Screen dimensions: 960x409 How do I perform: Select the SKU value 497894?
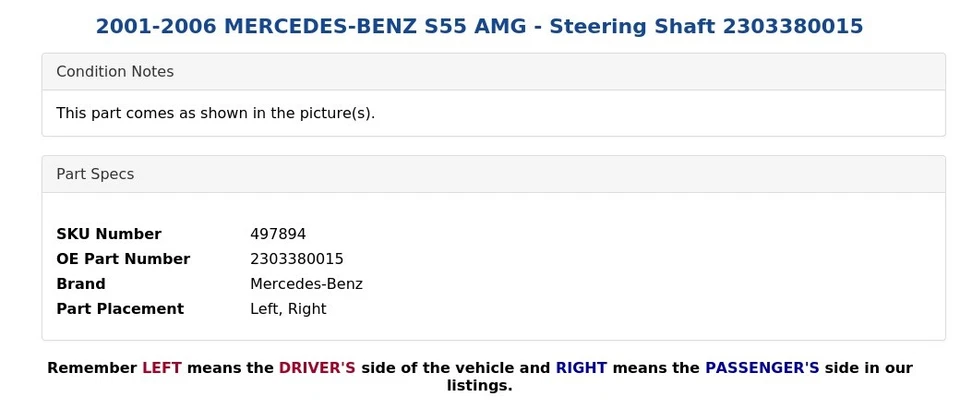(x=278, y=234)
